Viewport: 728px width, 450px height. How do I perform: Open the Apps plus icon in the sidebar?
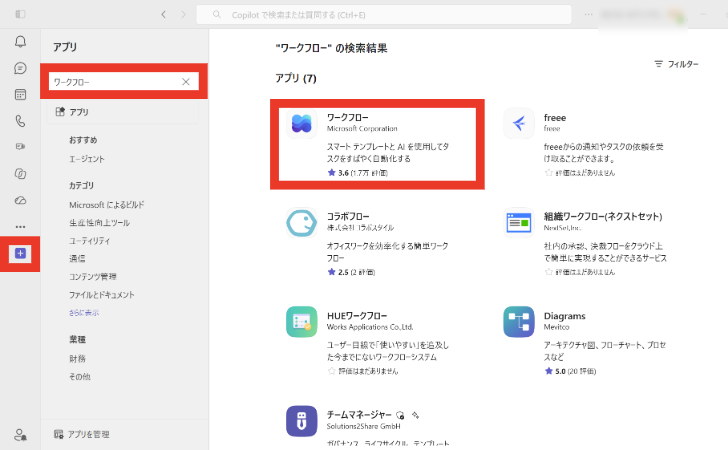[x=20, y=254]
